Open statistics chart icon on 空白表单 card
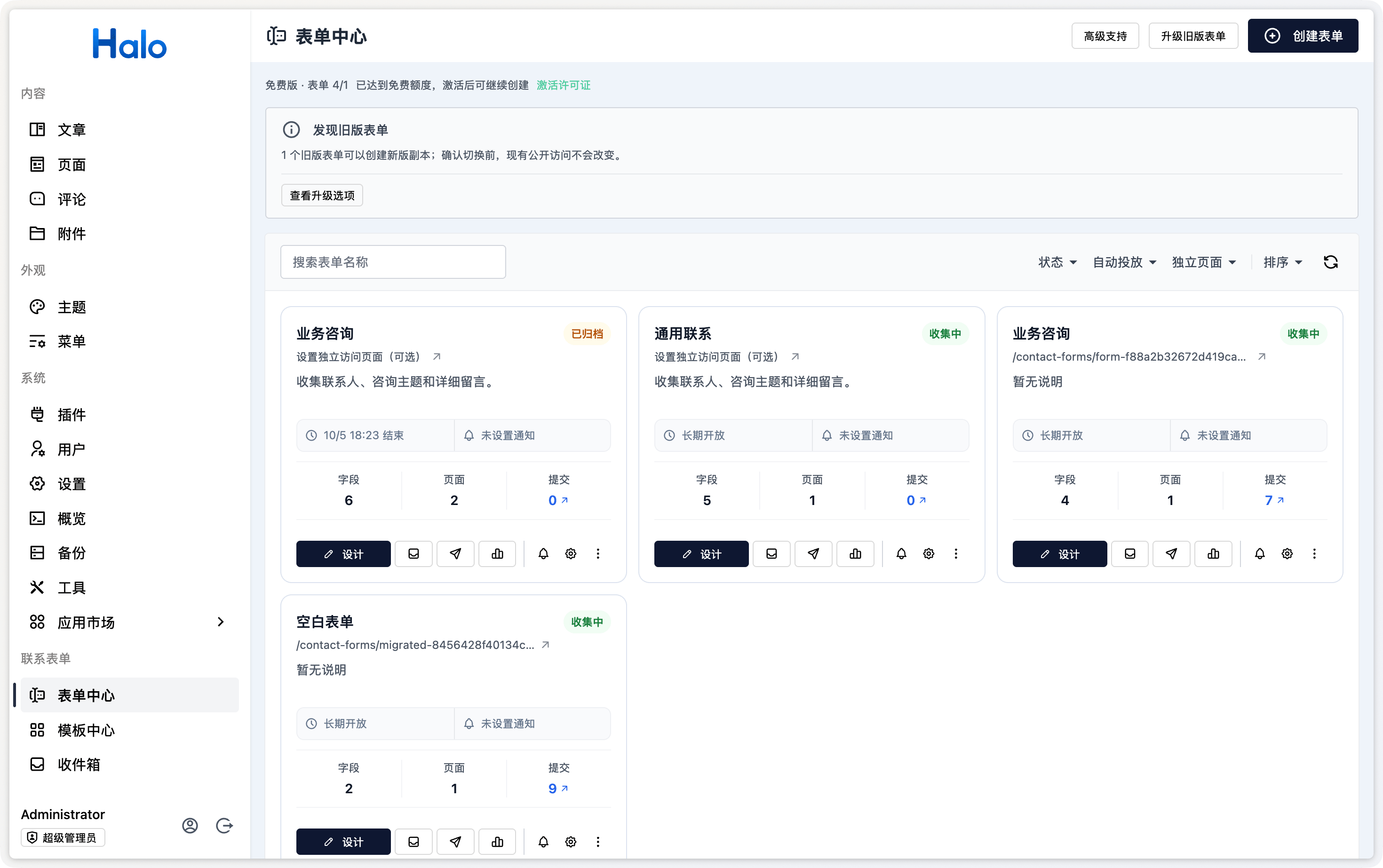 (x=497, y=841)
